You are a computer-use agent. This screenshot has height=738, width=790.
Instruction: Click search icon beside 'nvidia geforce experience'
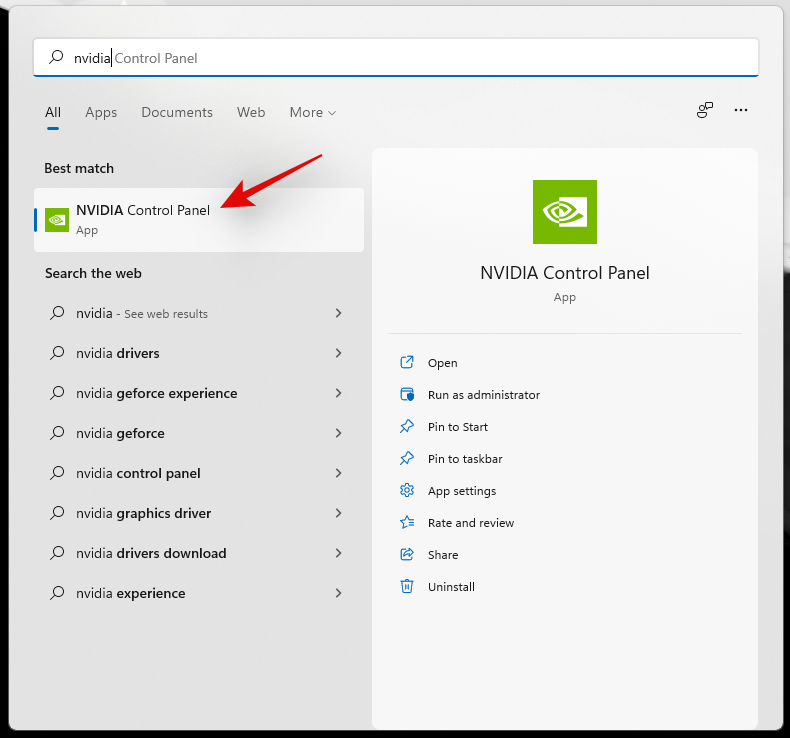(x=57, y=392)
